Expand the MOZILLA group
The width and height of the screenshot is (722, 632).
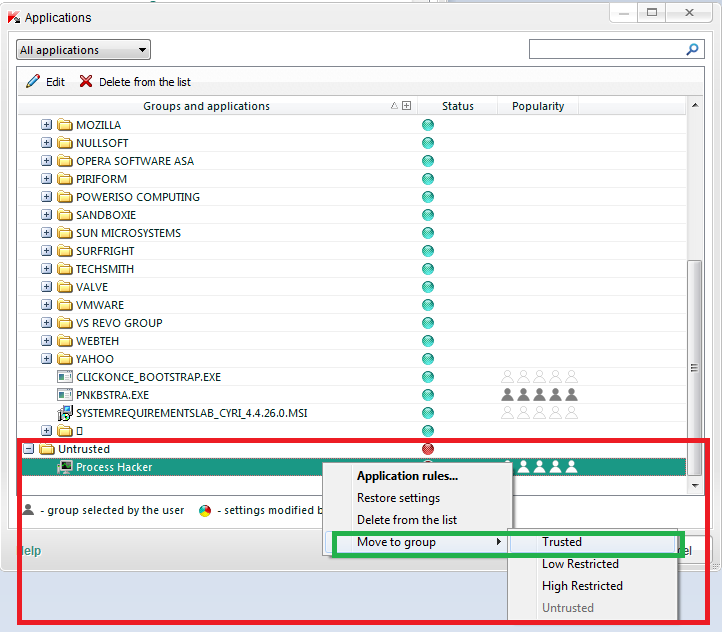(47, 125)
